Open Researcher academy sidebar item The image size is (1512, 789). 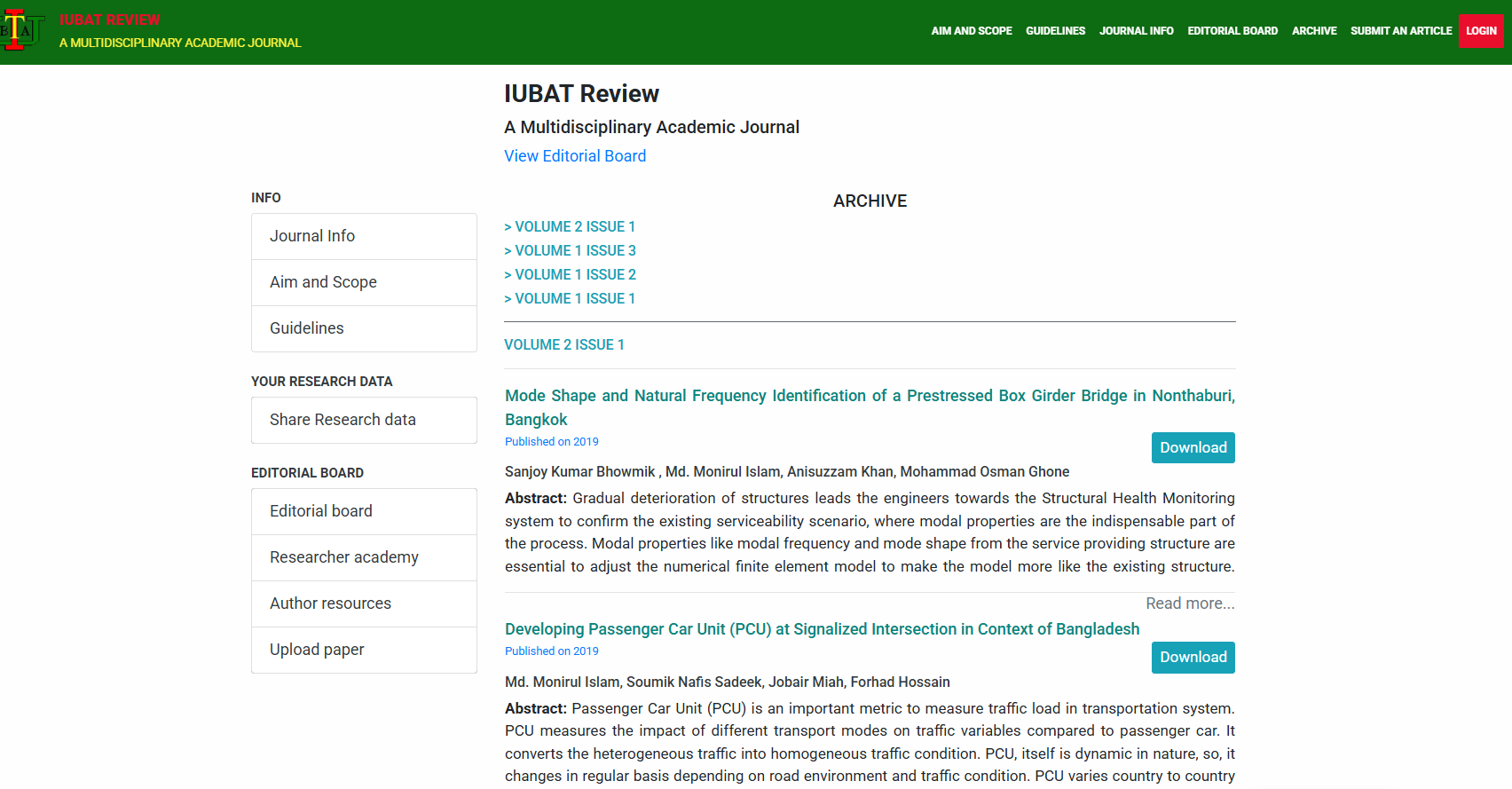coord(364,557)
